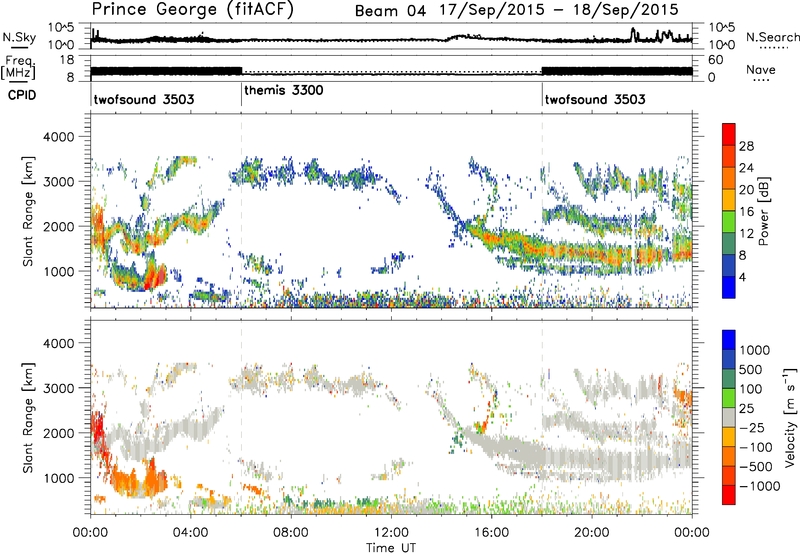This screenshot has height=554, width=800.
Task: Click the '500' tick on Velocity colorbar
Action: 751,370
